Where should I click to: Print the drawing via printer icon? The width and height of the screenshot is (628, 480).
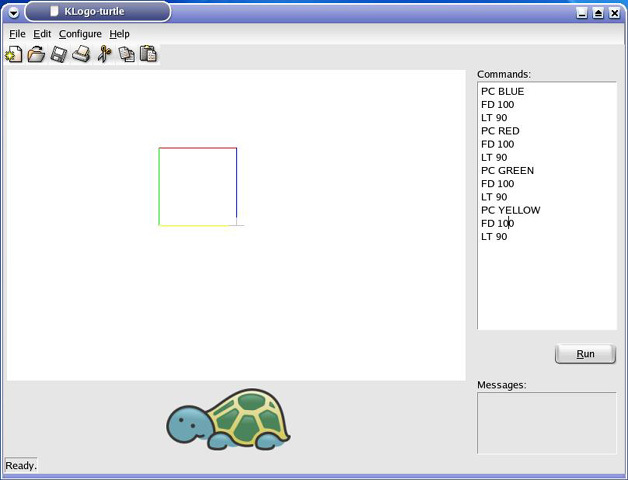pos(81,55)
